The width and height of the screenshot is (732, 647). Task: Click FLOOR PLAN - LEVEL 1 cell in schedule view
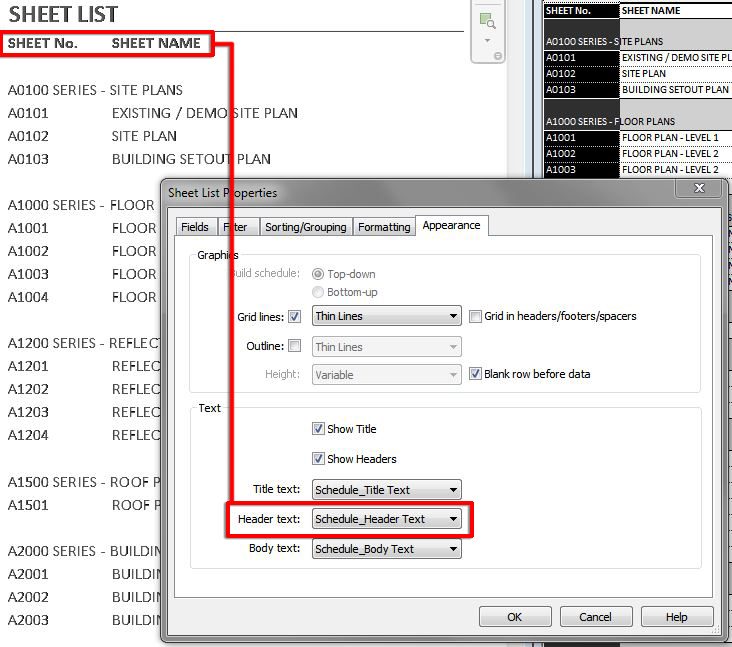click(676, 138)
